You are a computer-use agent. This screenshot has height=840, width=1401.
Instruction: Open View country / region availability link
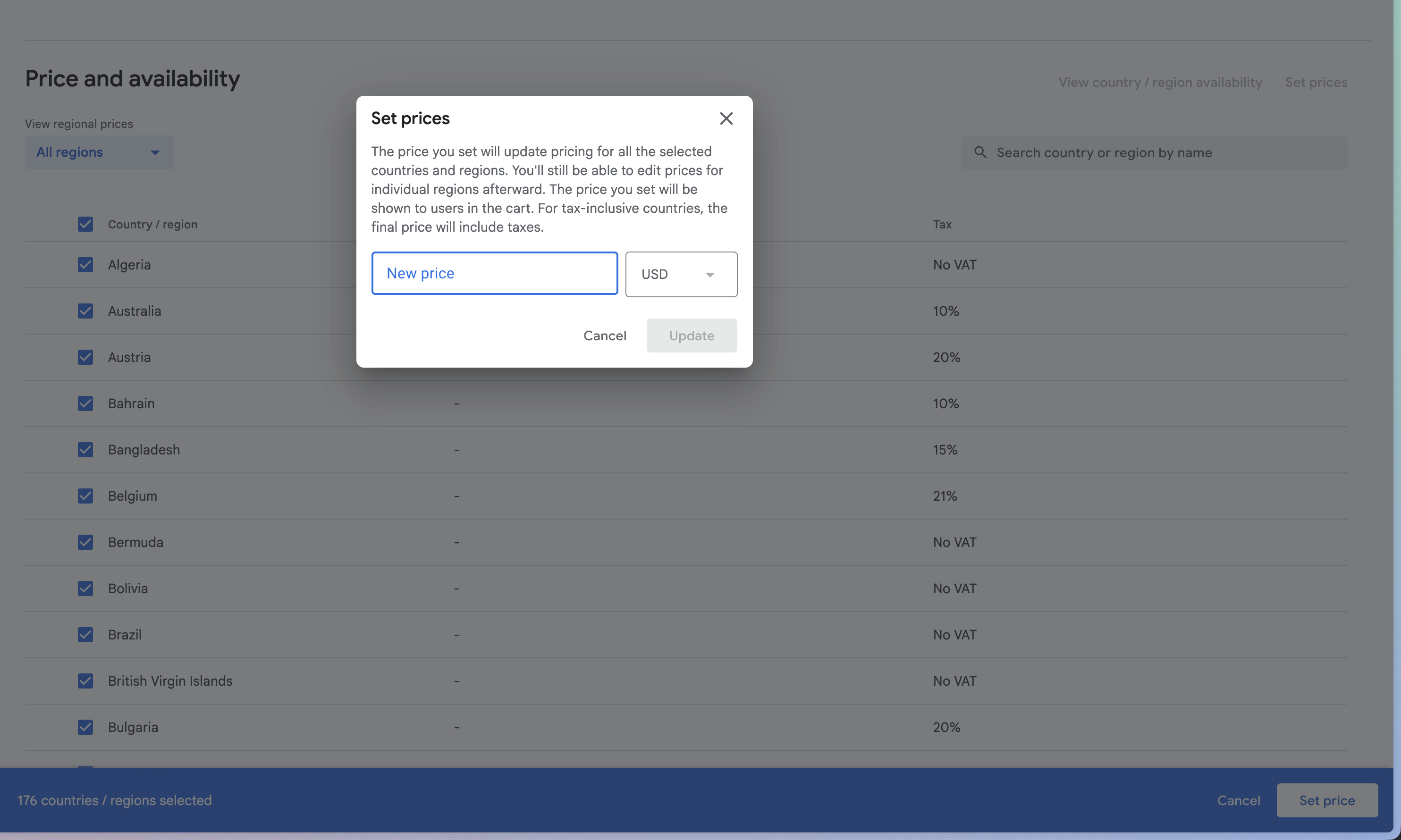coord(1160,83)
